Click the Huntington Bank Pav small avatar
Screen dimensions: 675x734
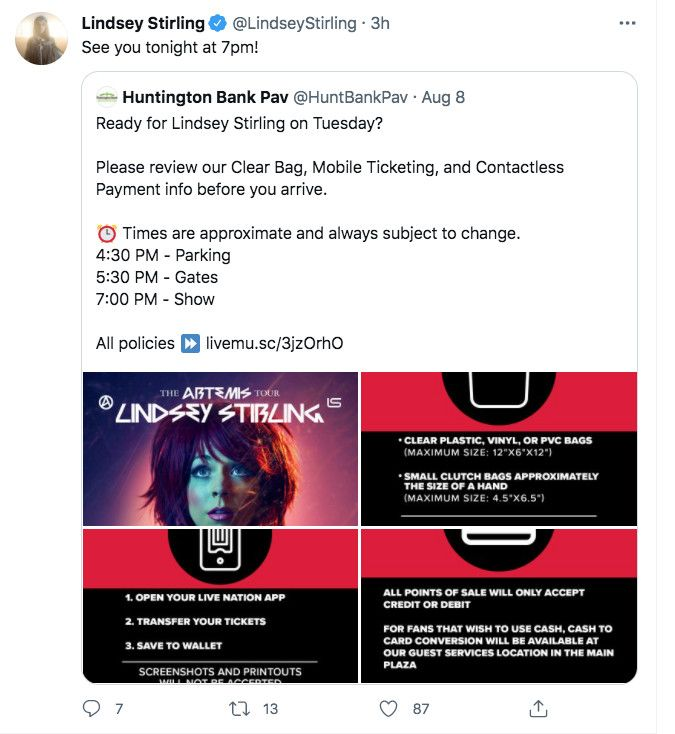click(x=107, y=97)
